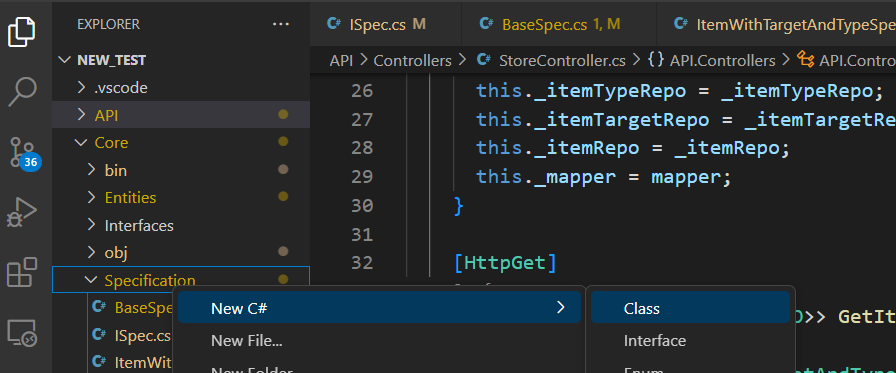Click the C# file icon beside ISpec.cs in tree
The image size is (896, 373).
click(99, 335)
